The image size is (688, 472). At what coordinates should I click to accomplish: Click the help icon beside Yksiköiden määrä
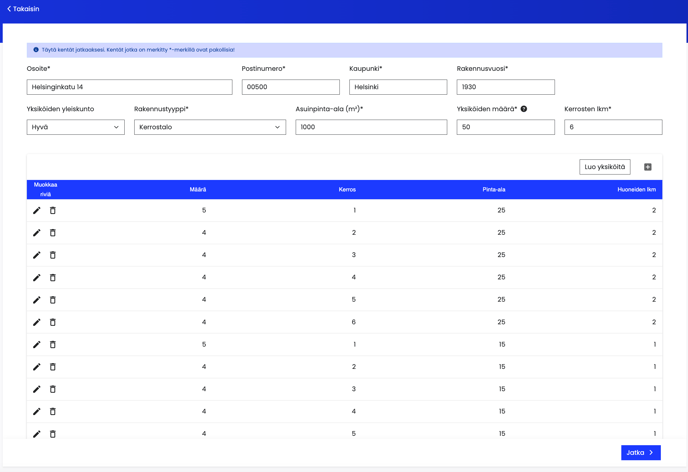coord(524,109)
